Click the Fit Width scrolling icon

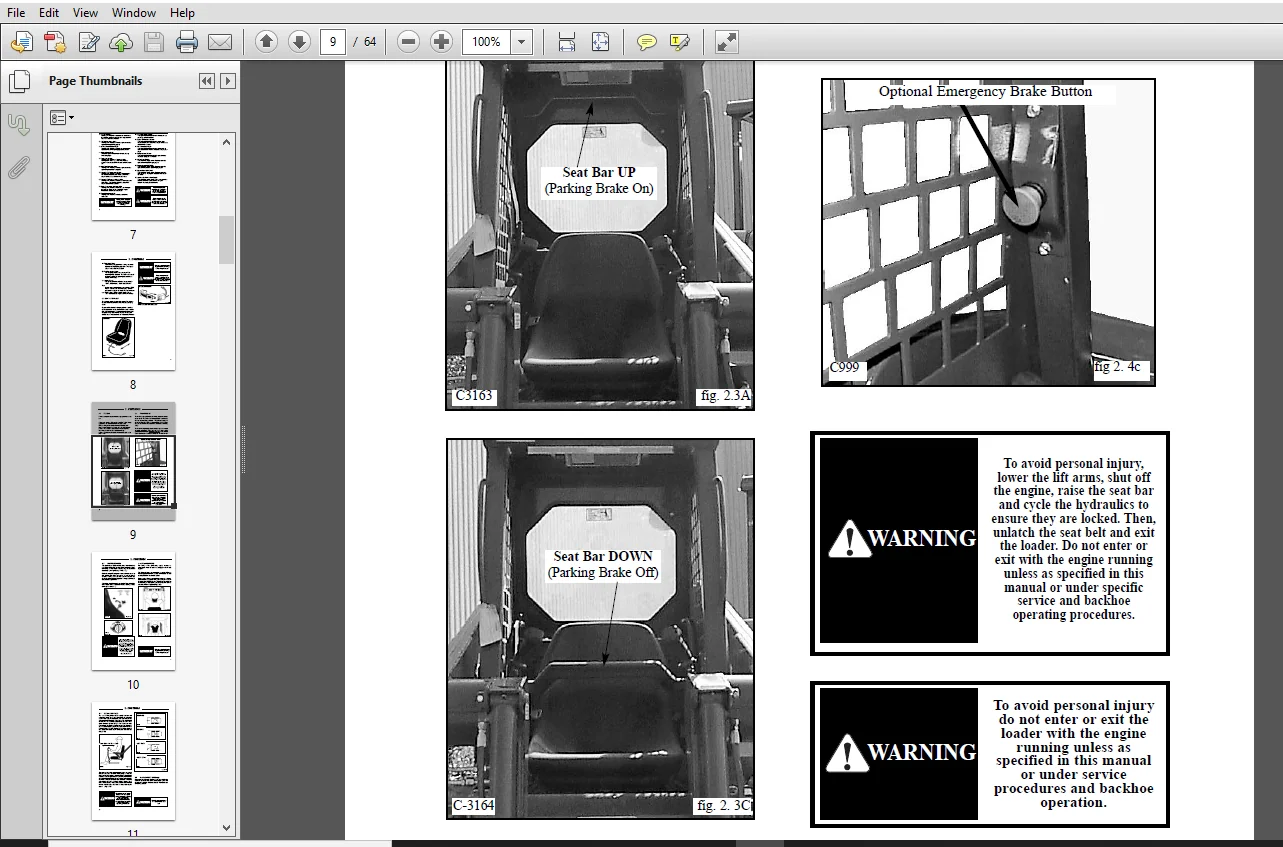[x=567, y=42]
